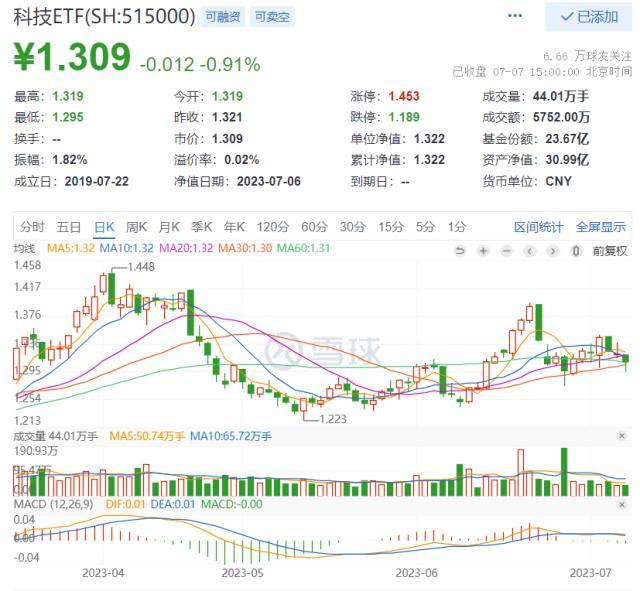Image resolution: width=640 pixels, height=591 pixels.
Task: Click the MA10:1.32 legend entry
Action: [127, 248]
